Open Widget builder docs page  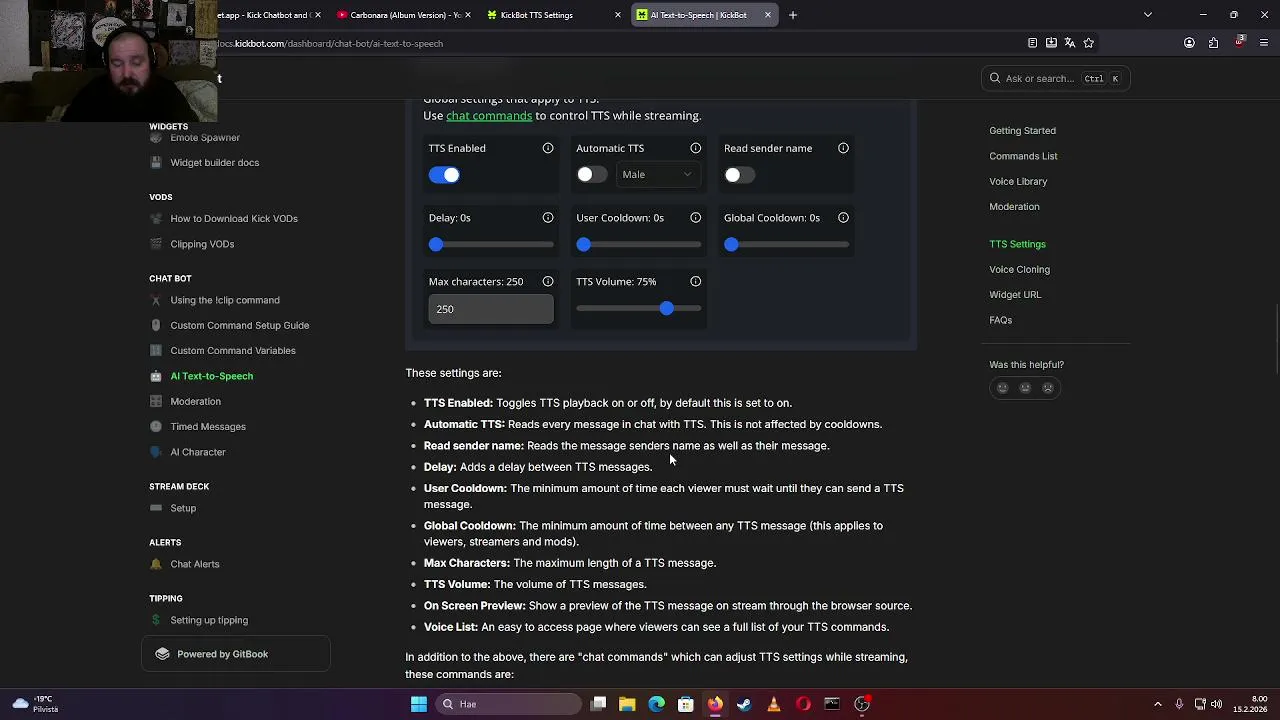click(x=214, y=162)
